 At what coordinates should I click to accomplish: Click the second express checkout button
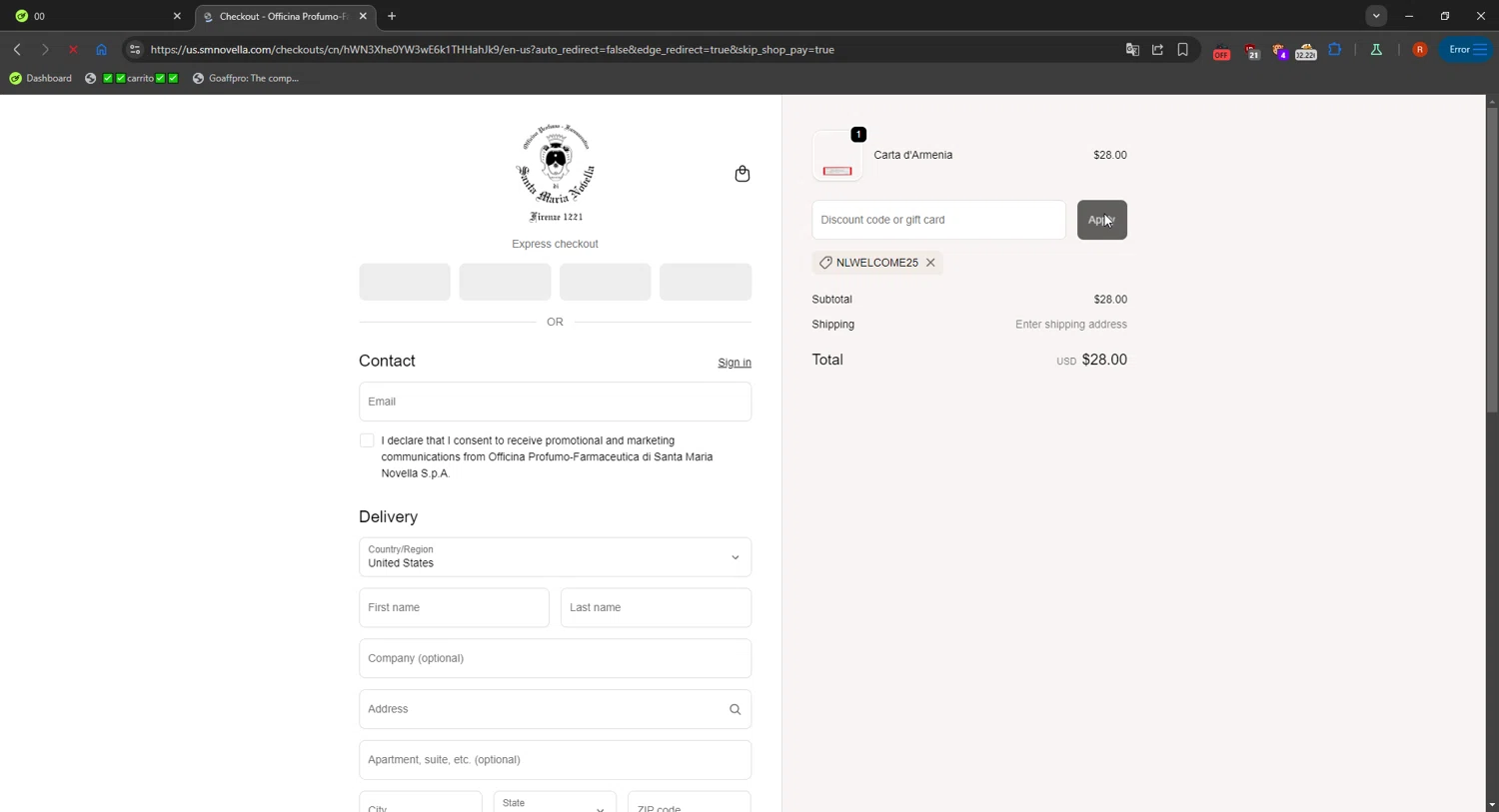coord(505,282)
